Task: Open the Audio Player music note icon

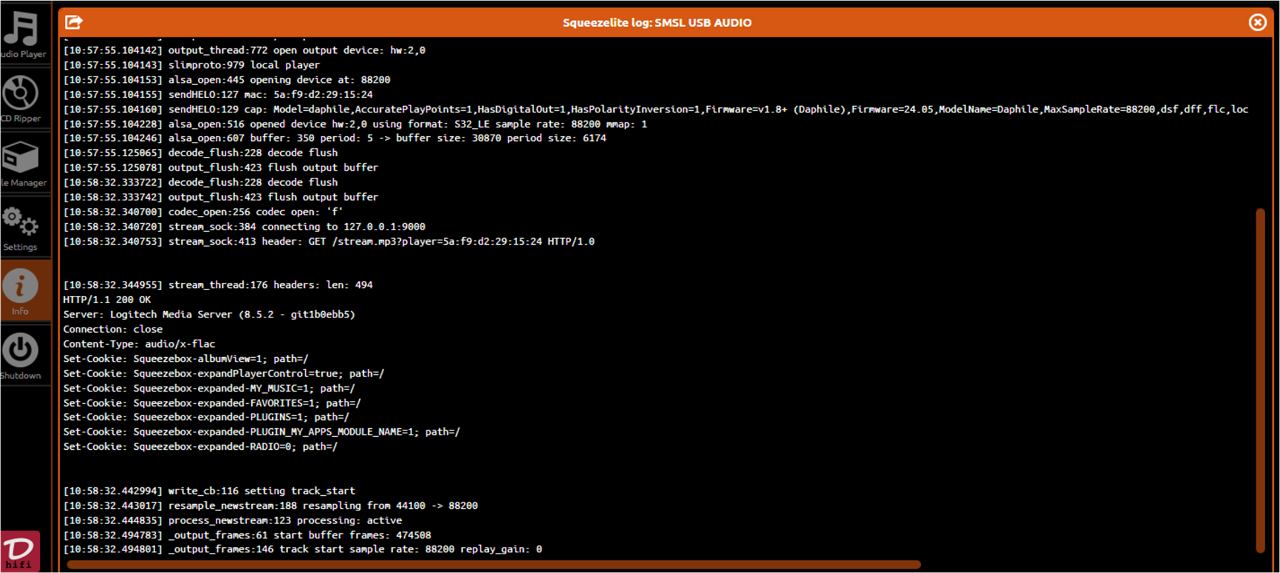Action: pos(19,29)
